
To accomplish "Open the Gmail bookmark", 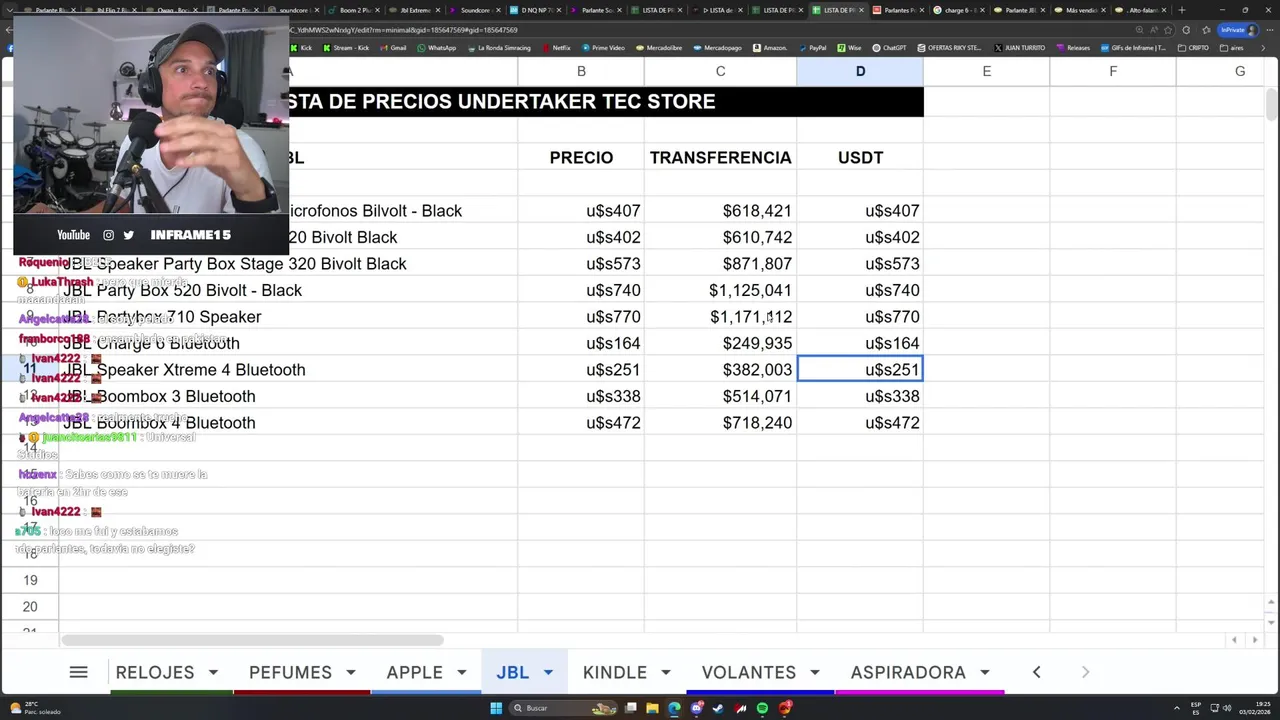I will click(393, 47).
